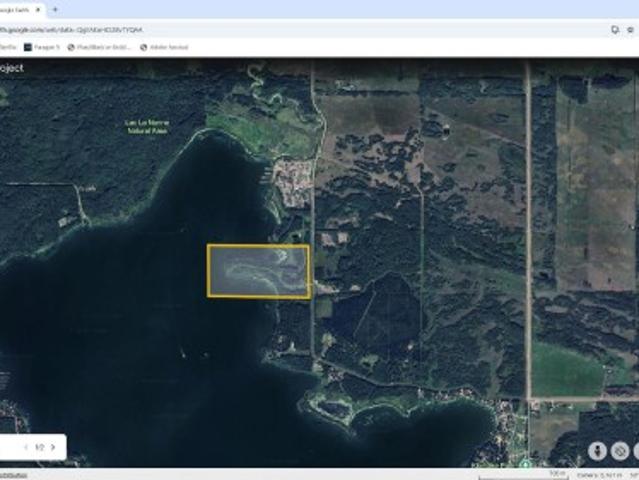The height and width of the screenshot is (480, 639).
Task: Click the teal placemark at the bottom road
Action: (x=526, y=464)
